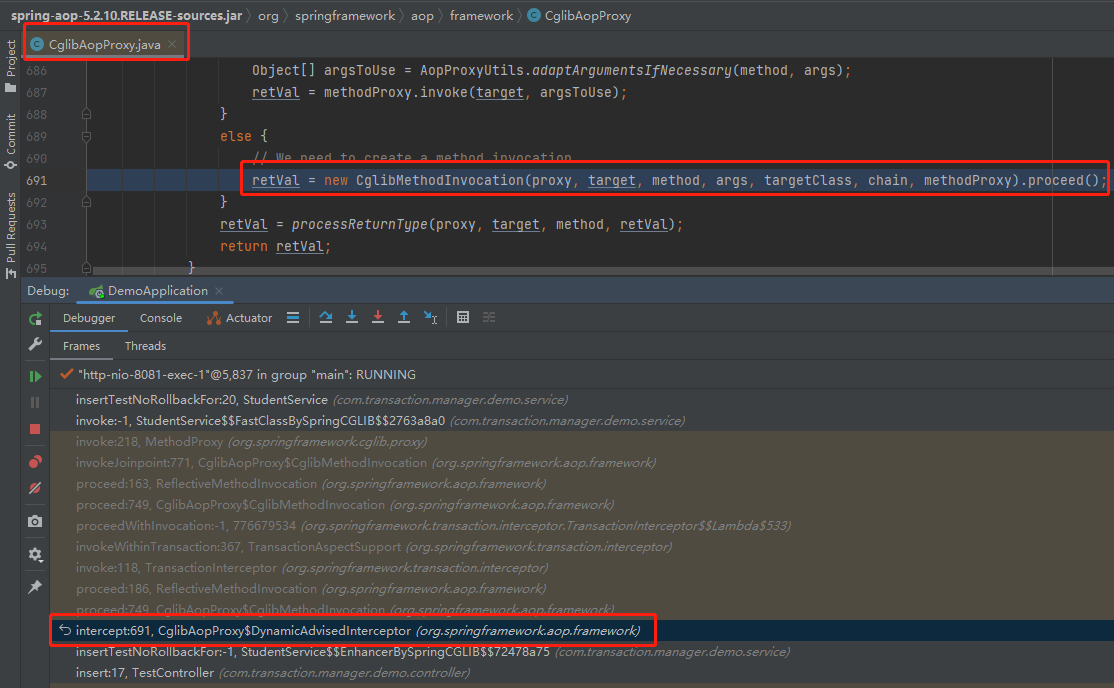Image resolution: width=1114 pixels, height=688 pixels.
Task: Pin the debug tab with pushpin icon
Action: (35, 587)
